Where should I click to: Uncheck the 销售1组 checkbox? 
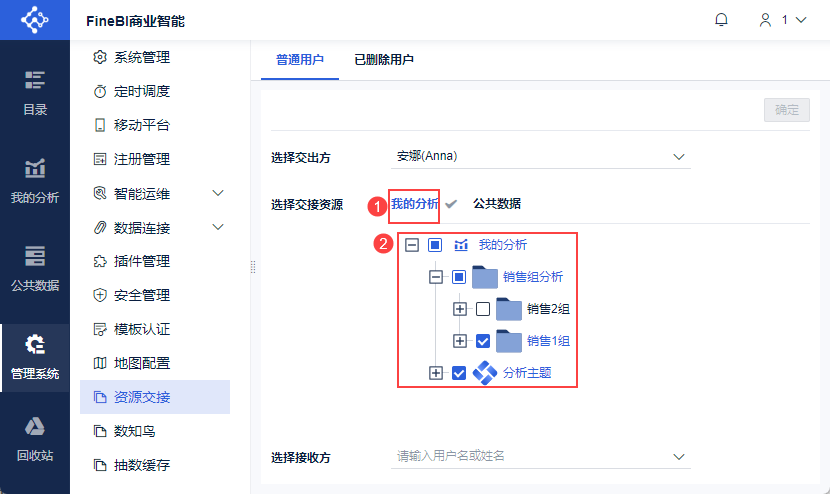[x=483, y=341]
